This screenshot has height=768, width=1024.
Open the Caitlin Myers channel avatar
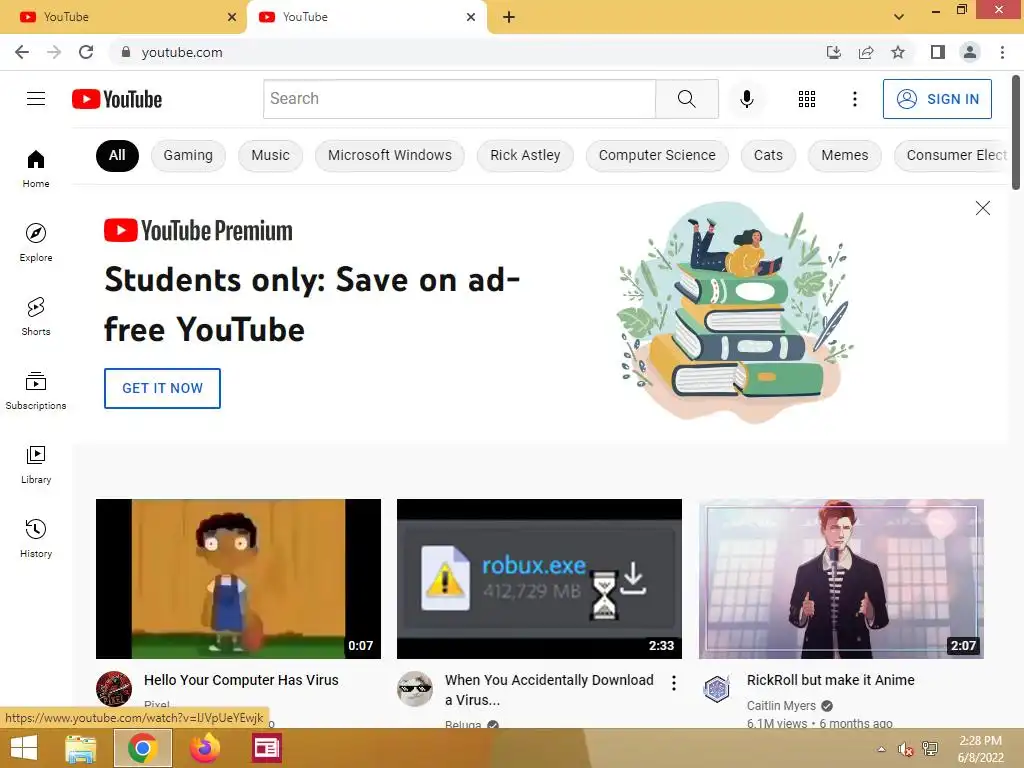pos(716,688)
